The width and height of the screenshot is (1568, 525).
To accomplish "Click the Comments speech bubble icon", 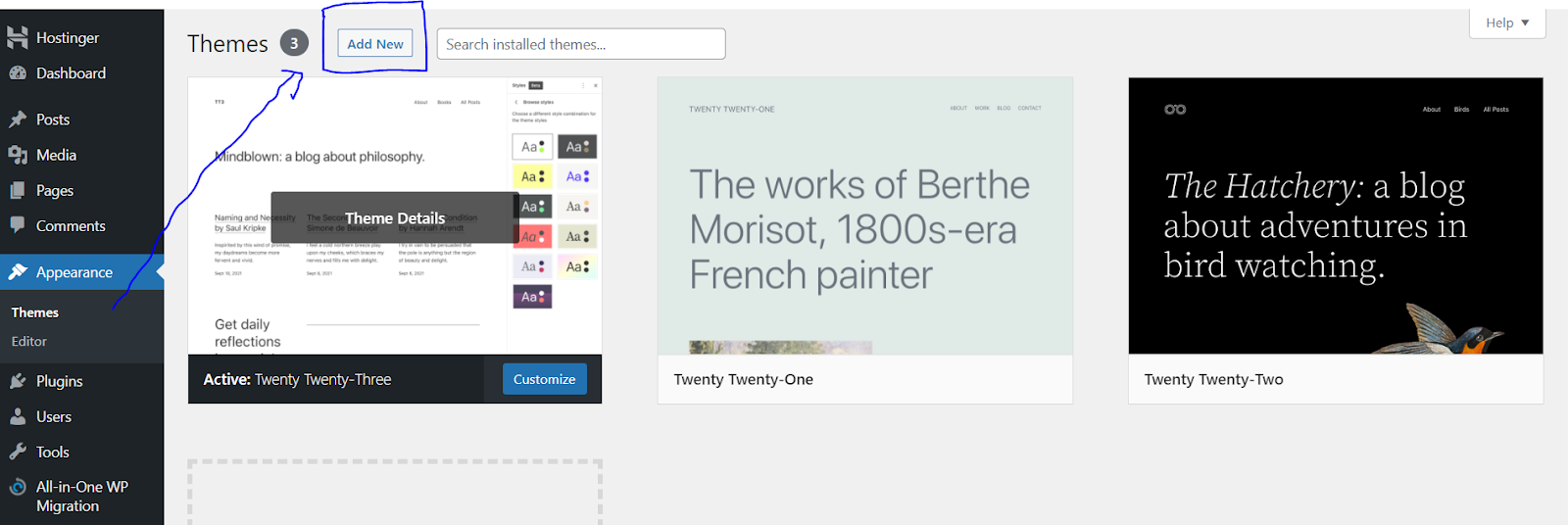I will (18, 225).
